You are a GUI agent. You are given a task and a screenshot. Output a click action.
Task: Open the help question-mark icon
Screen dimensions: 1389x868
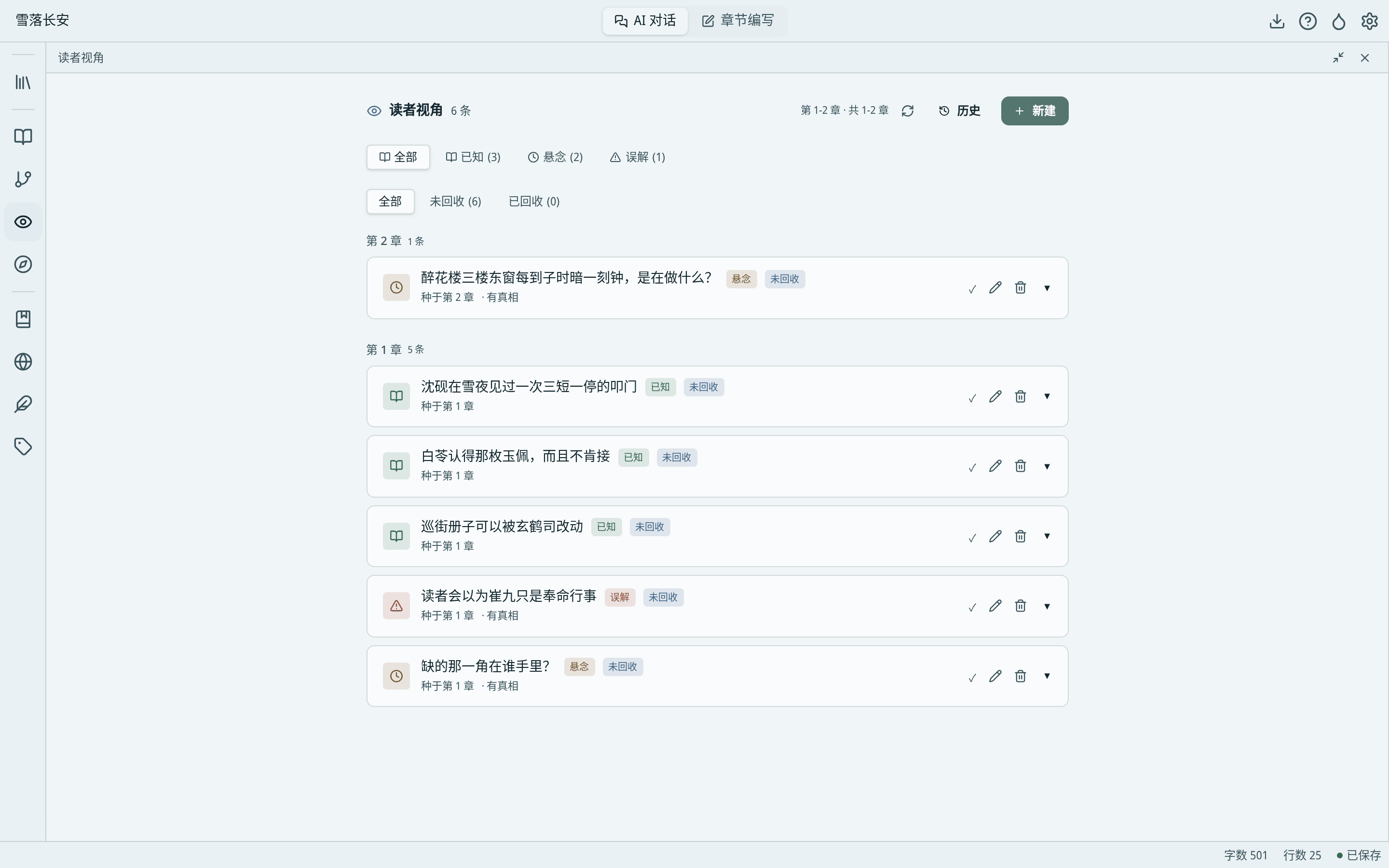[1307, 21]
